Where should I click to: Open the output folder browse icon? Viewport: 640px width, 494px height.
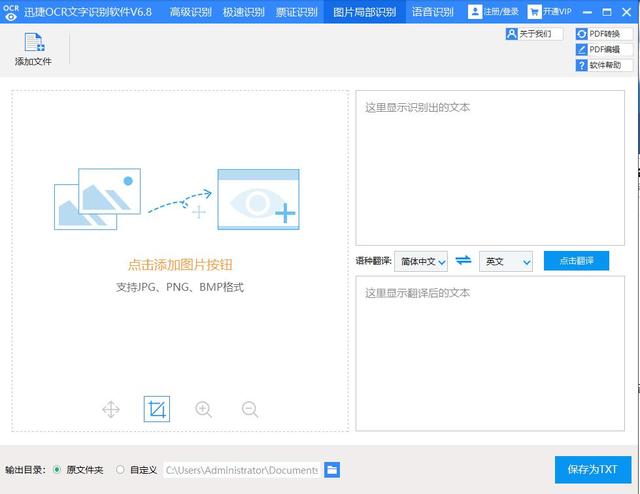coord(332,470)
